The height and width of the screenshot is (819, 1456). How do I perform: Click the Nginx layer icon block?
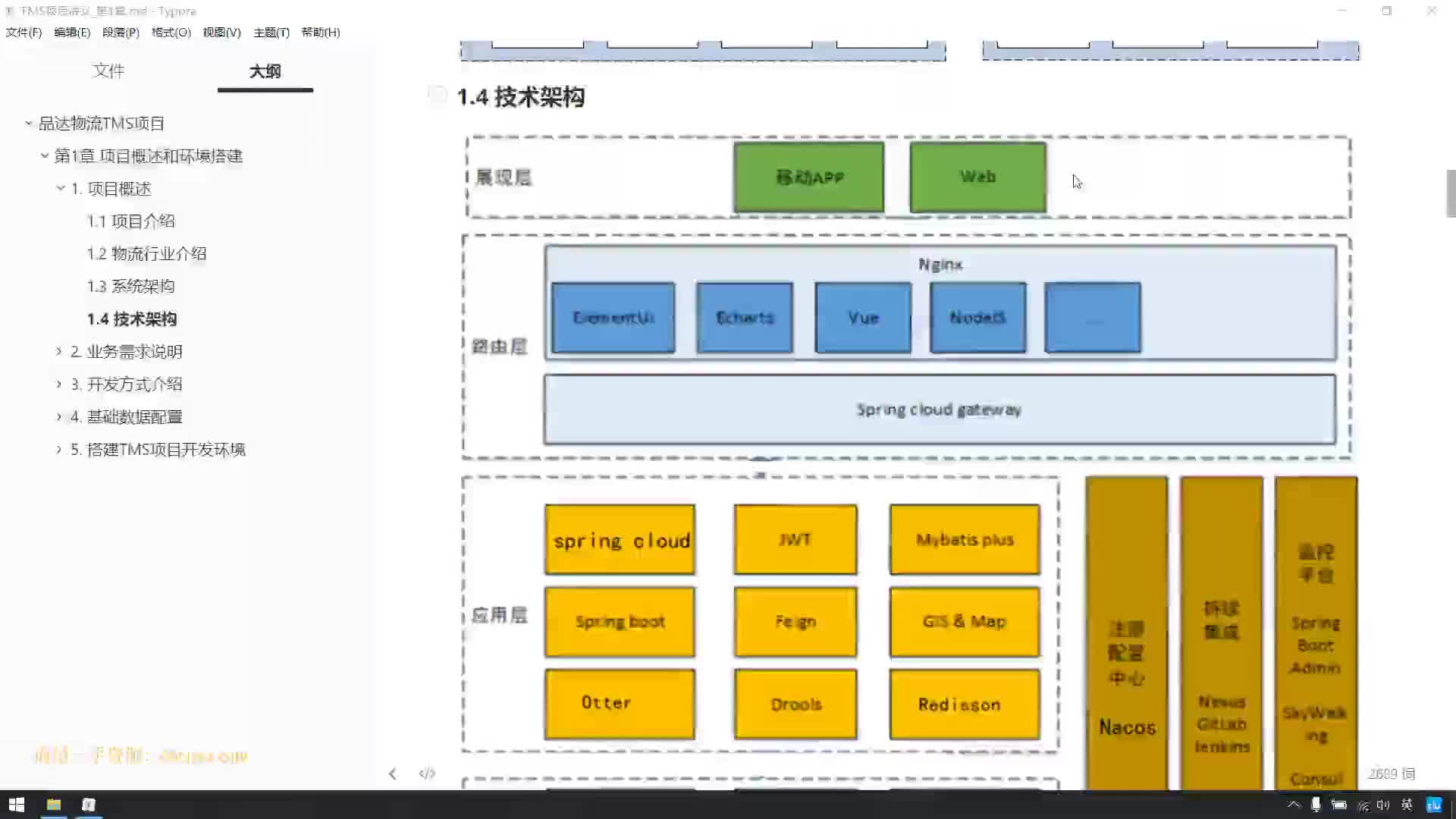[938, 264]
